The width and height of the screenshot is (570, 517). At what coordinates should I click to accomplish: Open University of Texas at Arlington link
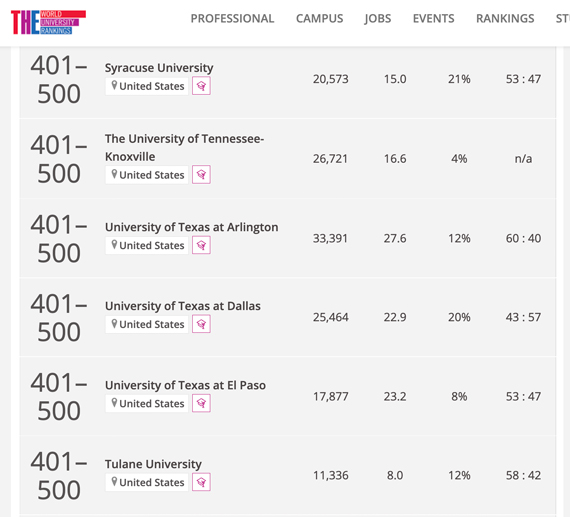pyautogui.click(x=192, y=227)
